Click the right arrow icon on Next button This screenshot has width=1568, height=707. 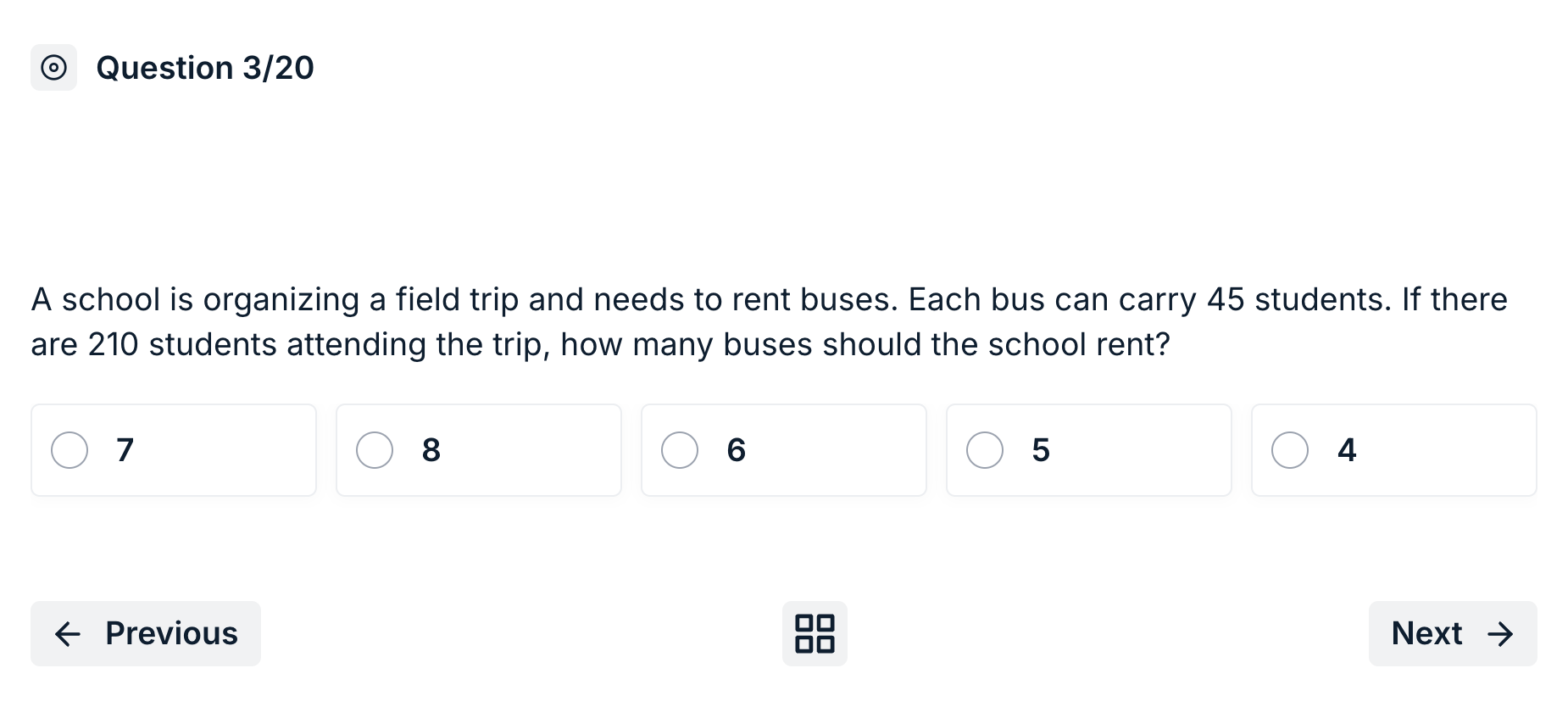coord(1502,633)
